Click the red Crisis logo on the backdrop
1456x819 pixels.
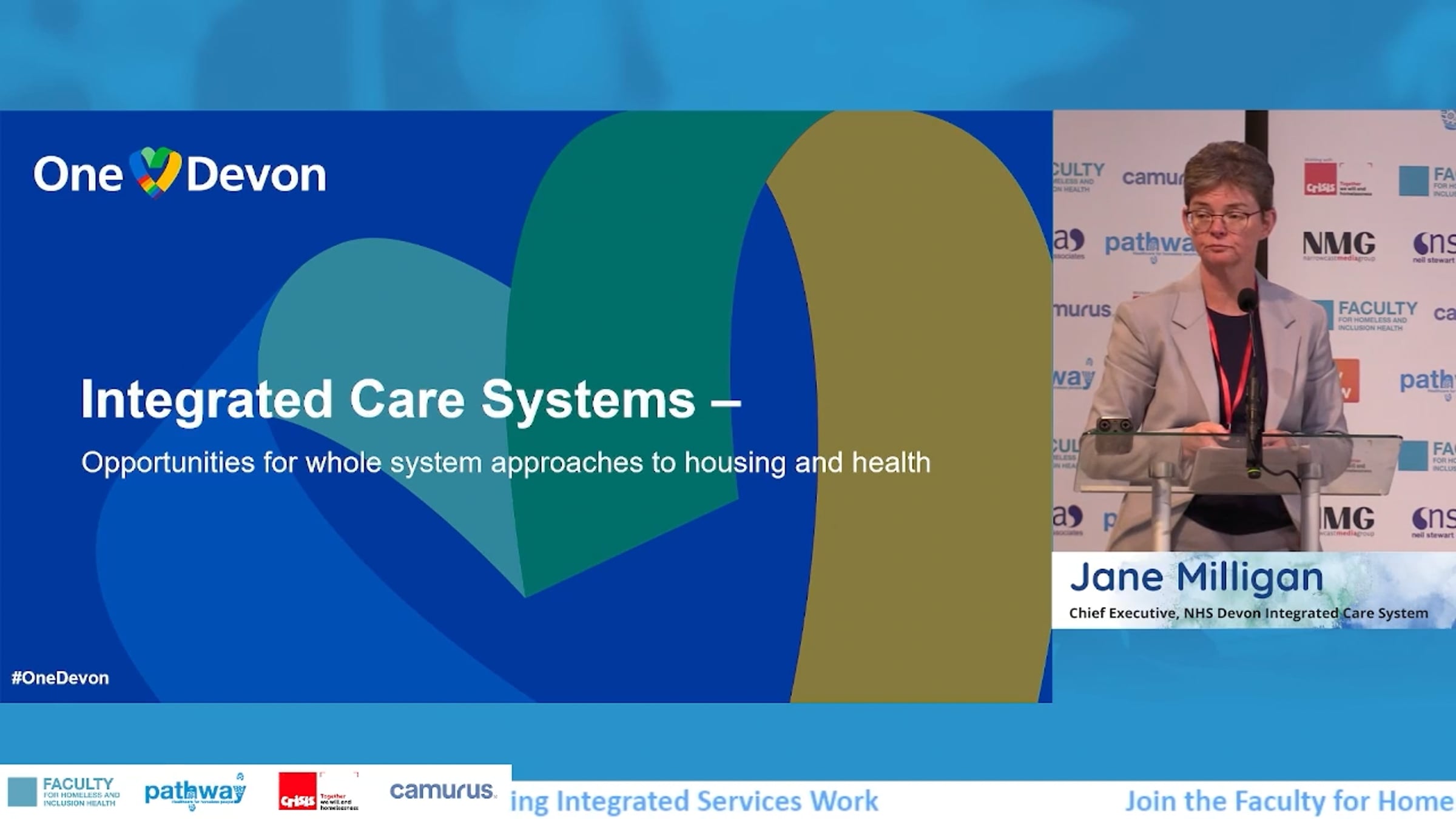click(1321, 180)
